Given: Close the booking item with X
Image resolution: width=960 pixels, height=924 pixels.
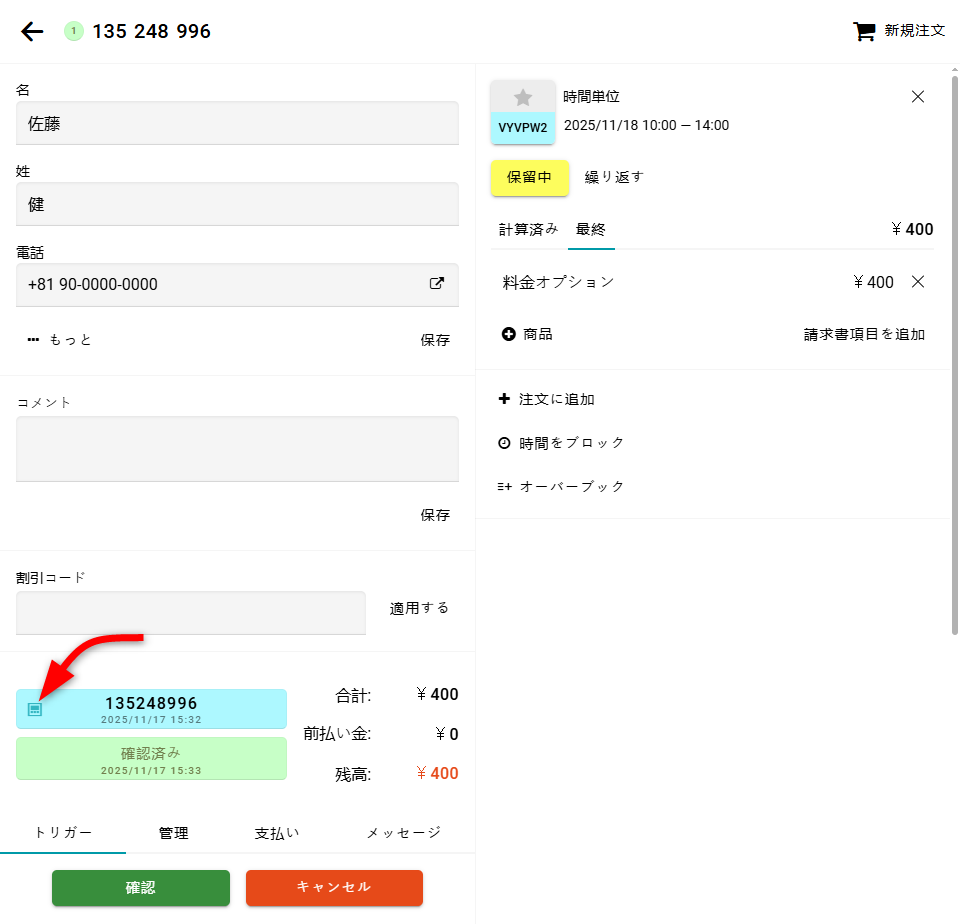Looking at the screenshot, I should coord(918,97).
